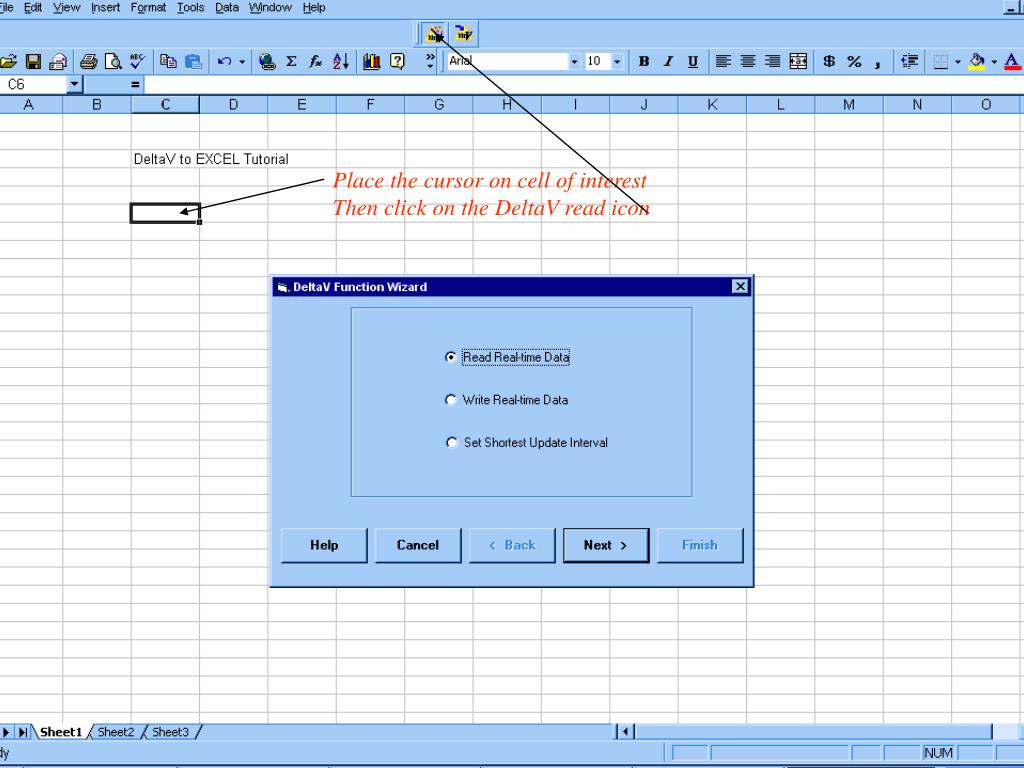Center cell text
The width and height of the screenshot is (1024, 768).
(748, 61)
